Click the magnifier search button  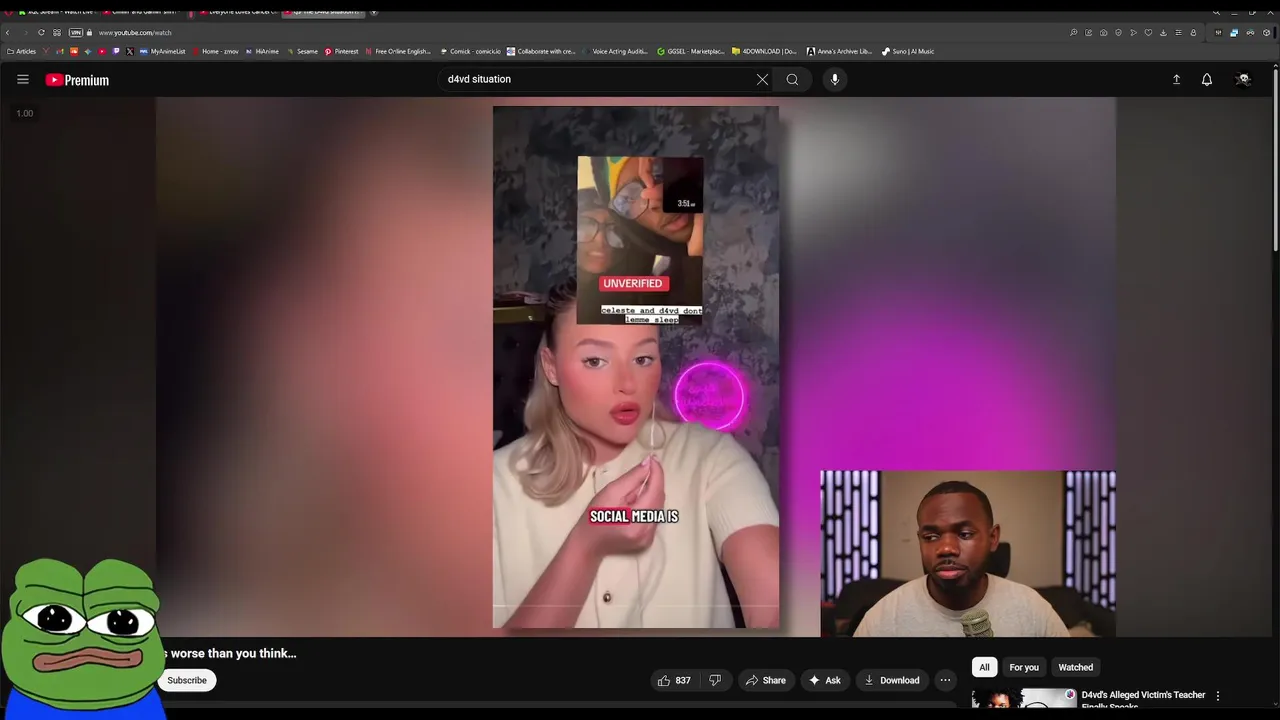coord(792,79)
